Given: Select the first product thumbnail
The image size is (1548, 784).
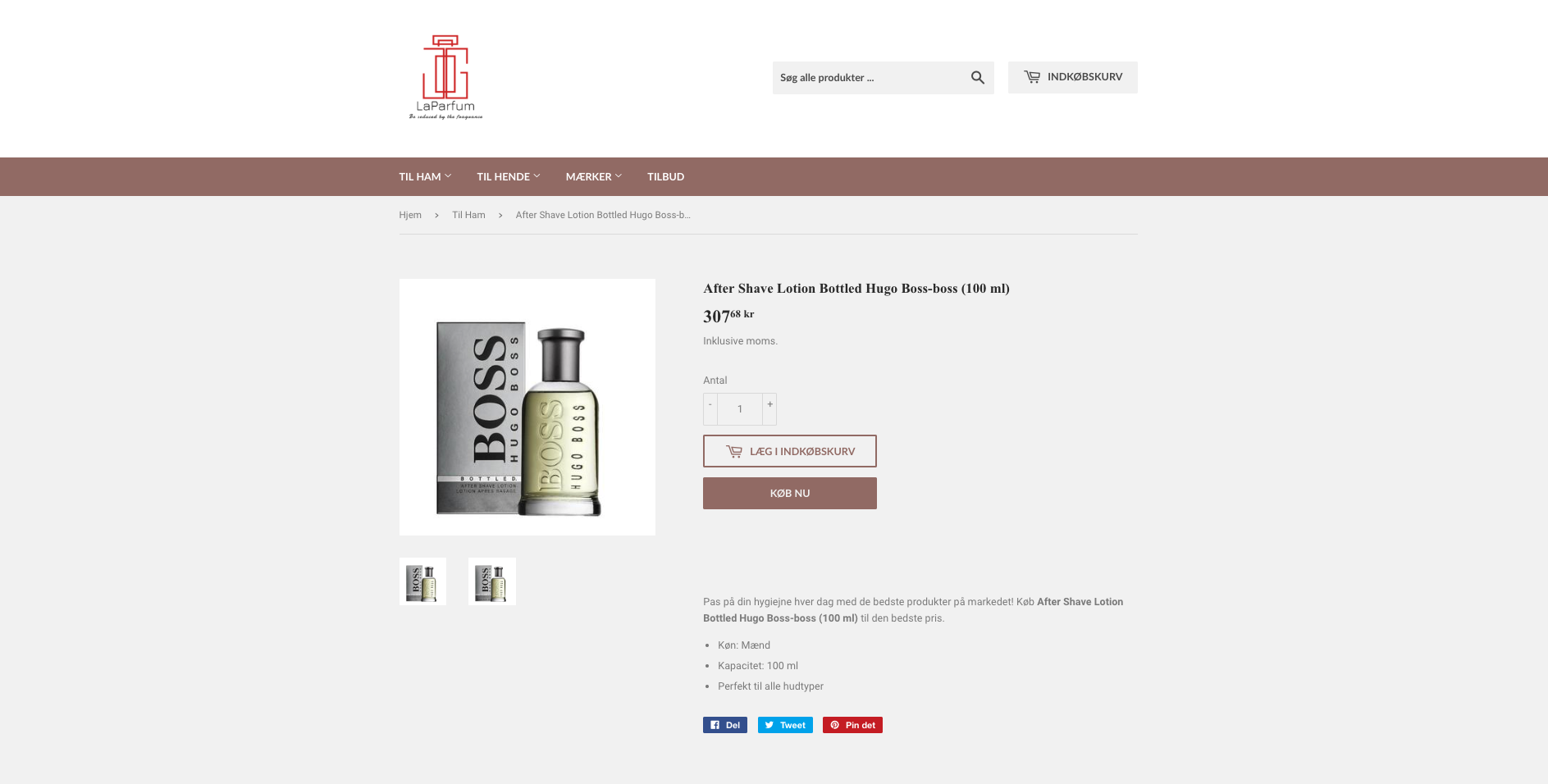Looking at the screenshot, I should [422, 581].
